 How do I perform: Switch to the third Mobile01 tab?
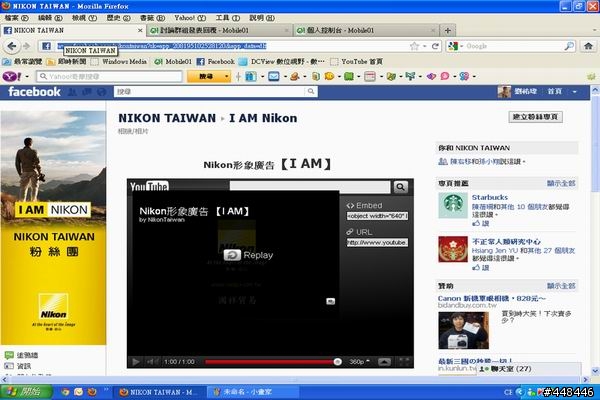tap(366, 30)
